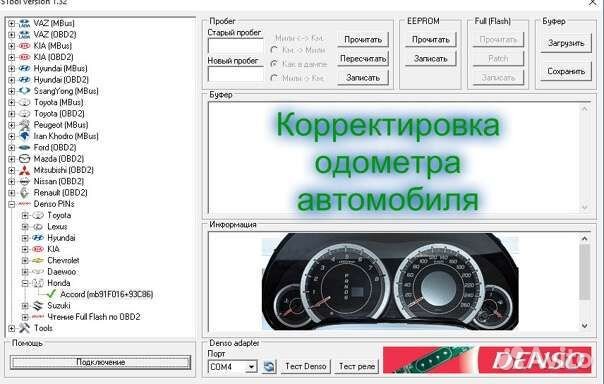This screenshot has width=604, height=384.
Task: Expand the Tools tree node
Action: (12, 329)
